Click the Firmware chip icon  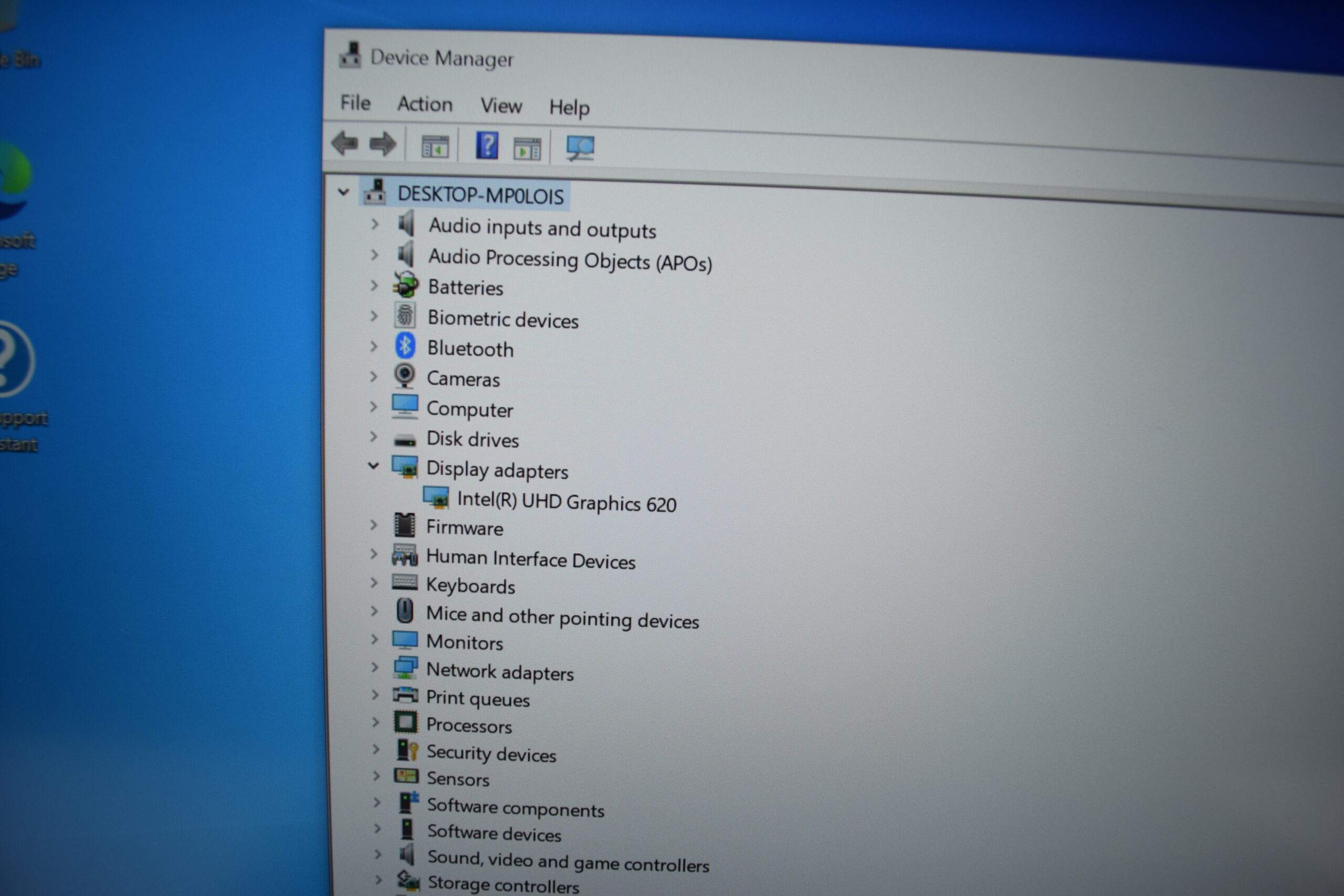[405, 525]
